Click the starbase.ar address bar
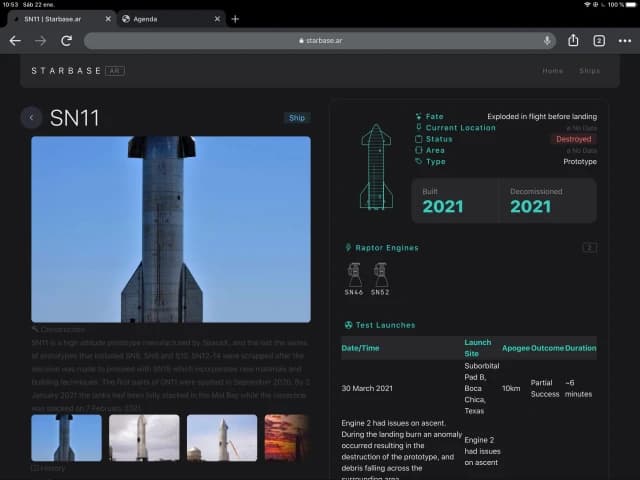The width and height of the screenshot is (640, 480). click(320, 41)
